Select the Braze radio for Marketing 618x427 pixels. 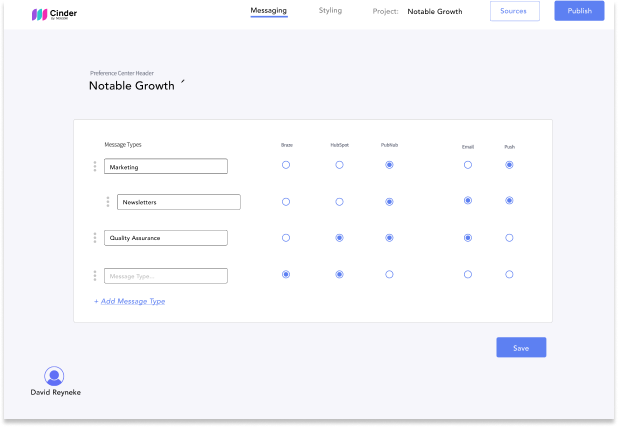coord(286,165)
